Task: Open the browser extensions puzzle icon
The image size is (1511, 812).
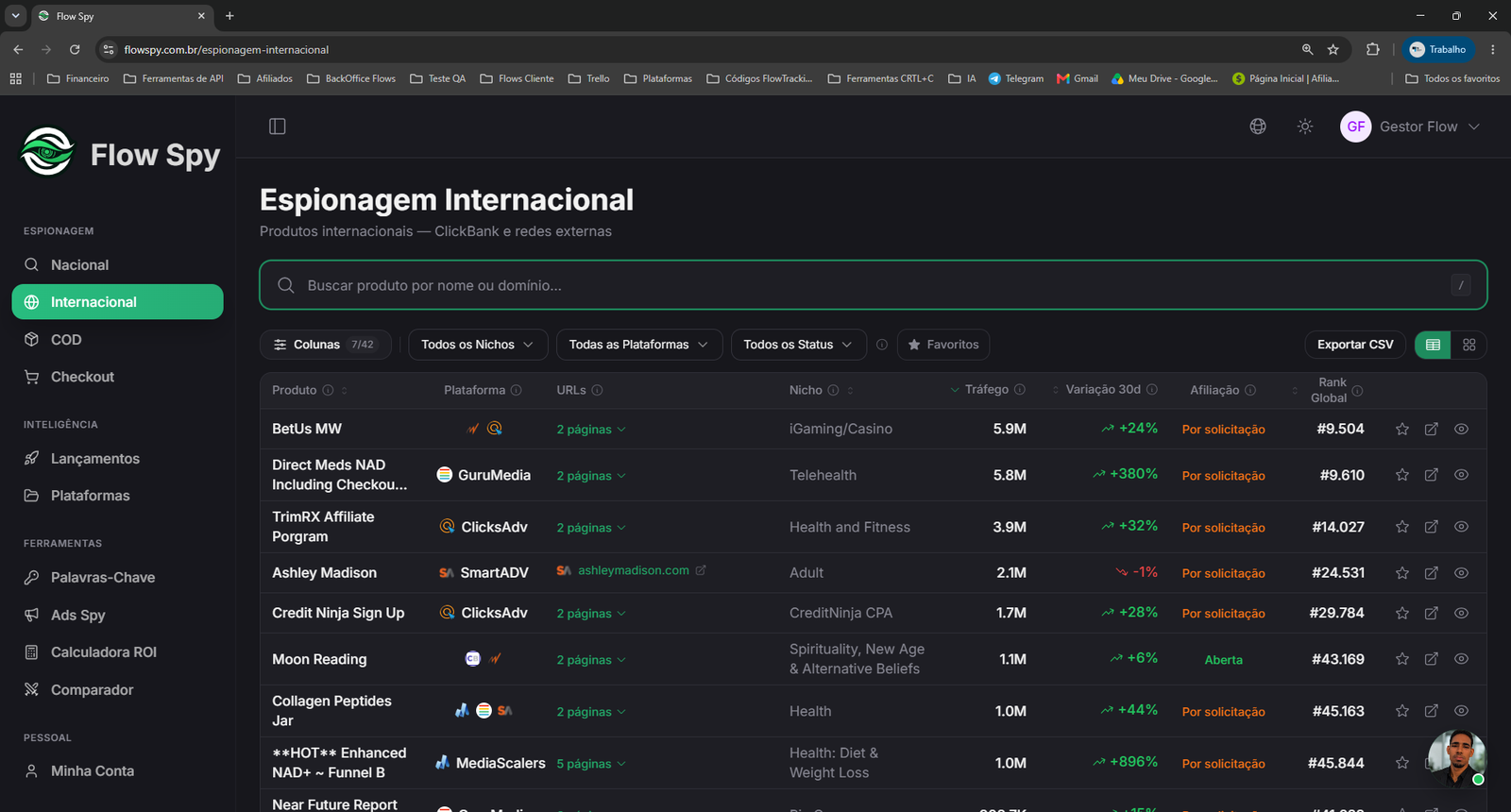Action: (x=1373, y=49)
